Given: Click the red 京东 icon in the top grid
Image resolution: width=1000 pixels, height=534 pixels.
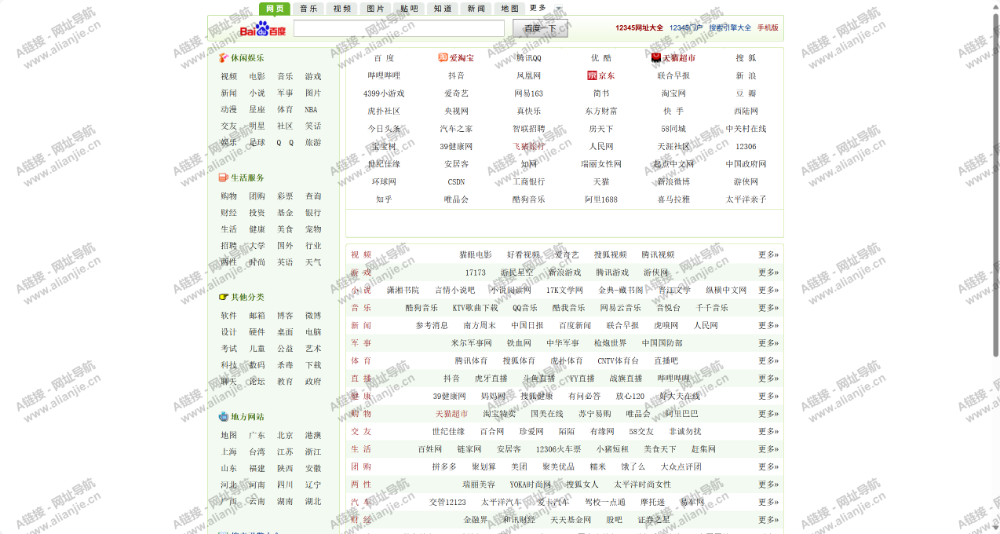Looking at the screenshot, I should [x=592, y=75].
